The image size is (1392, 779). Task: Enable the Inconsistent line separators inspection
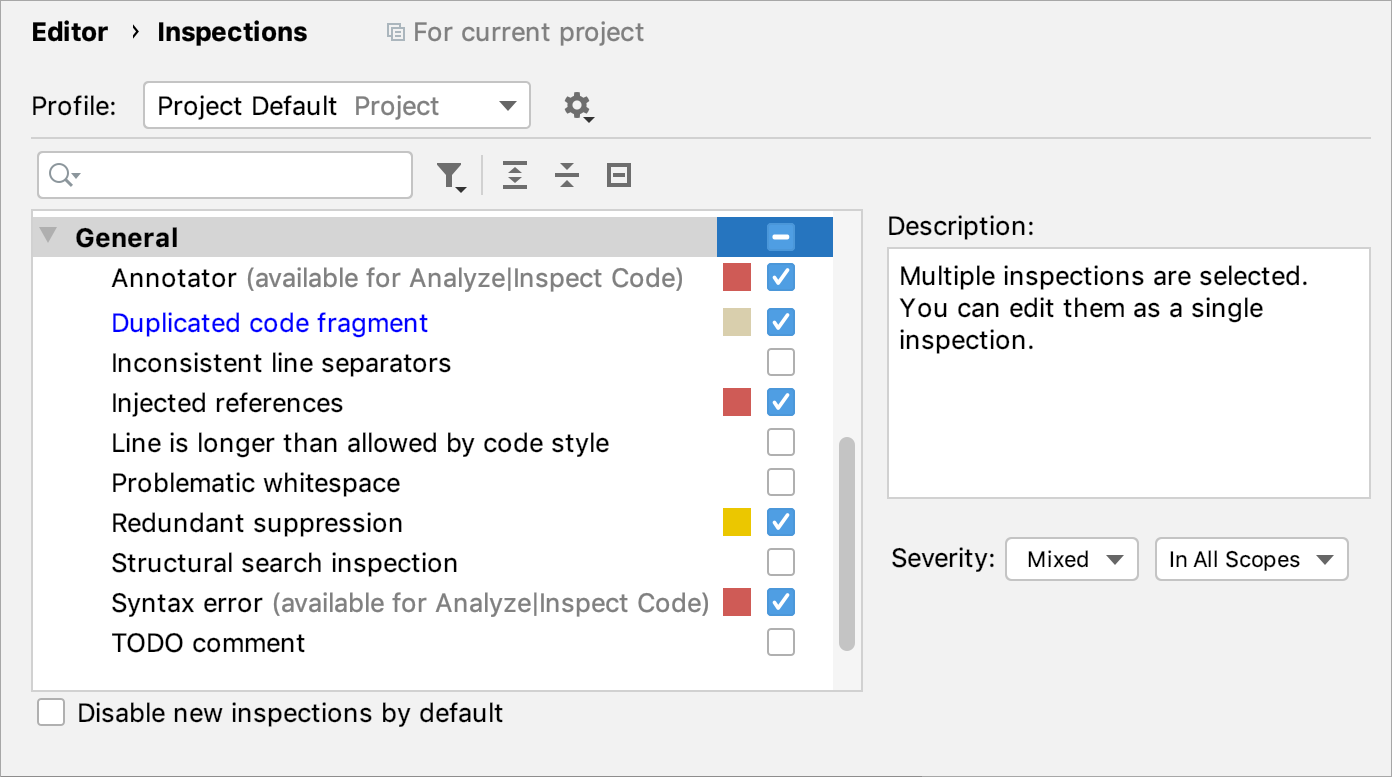click(x=781, y=362)
